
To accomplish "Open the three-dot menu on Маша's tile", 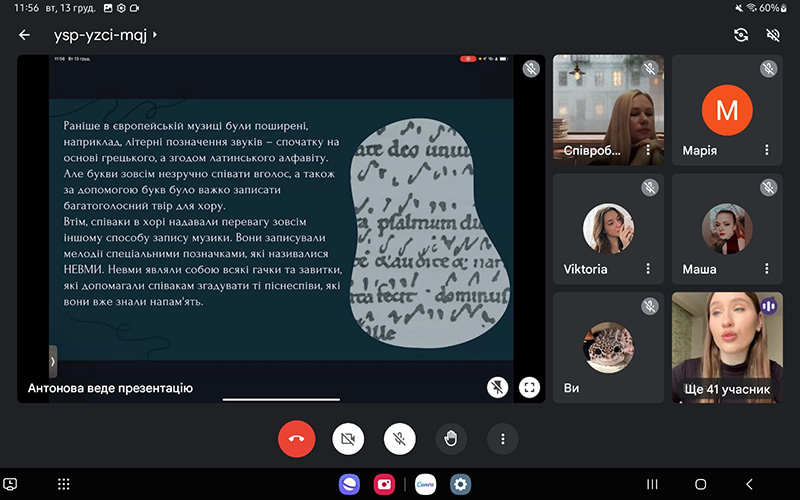I will 767,269.
